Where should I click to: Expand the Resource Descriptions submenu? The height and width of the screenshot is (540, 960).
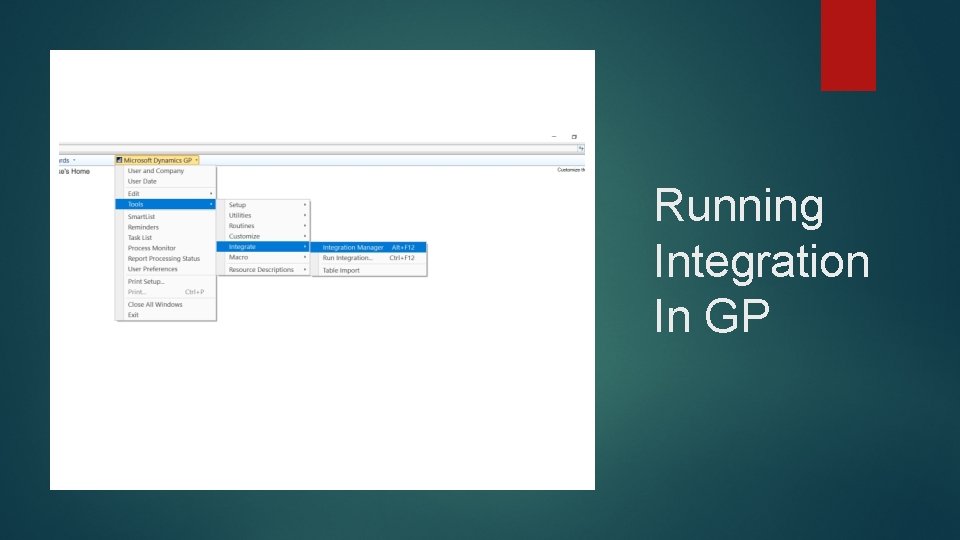[x=263, y=269]
